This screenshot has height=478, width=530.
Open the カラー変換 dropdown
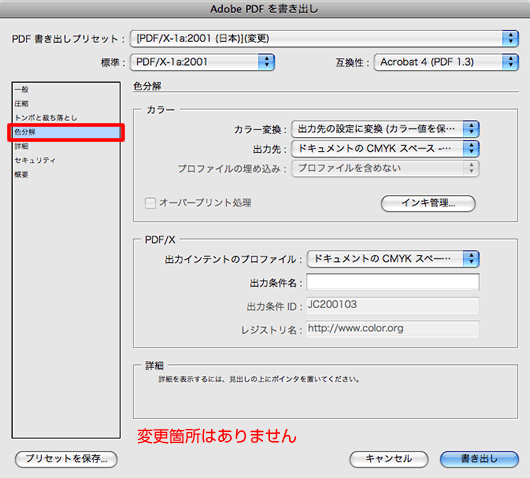click(385, 129)
